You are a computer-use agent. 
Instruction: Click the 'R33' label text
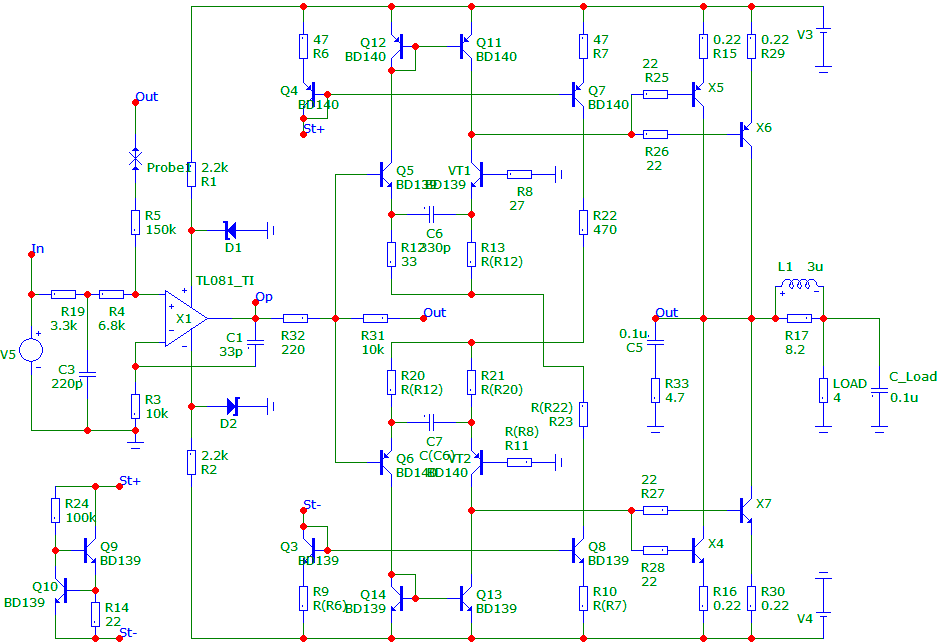[x=677, y=384]
